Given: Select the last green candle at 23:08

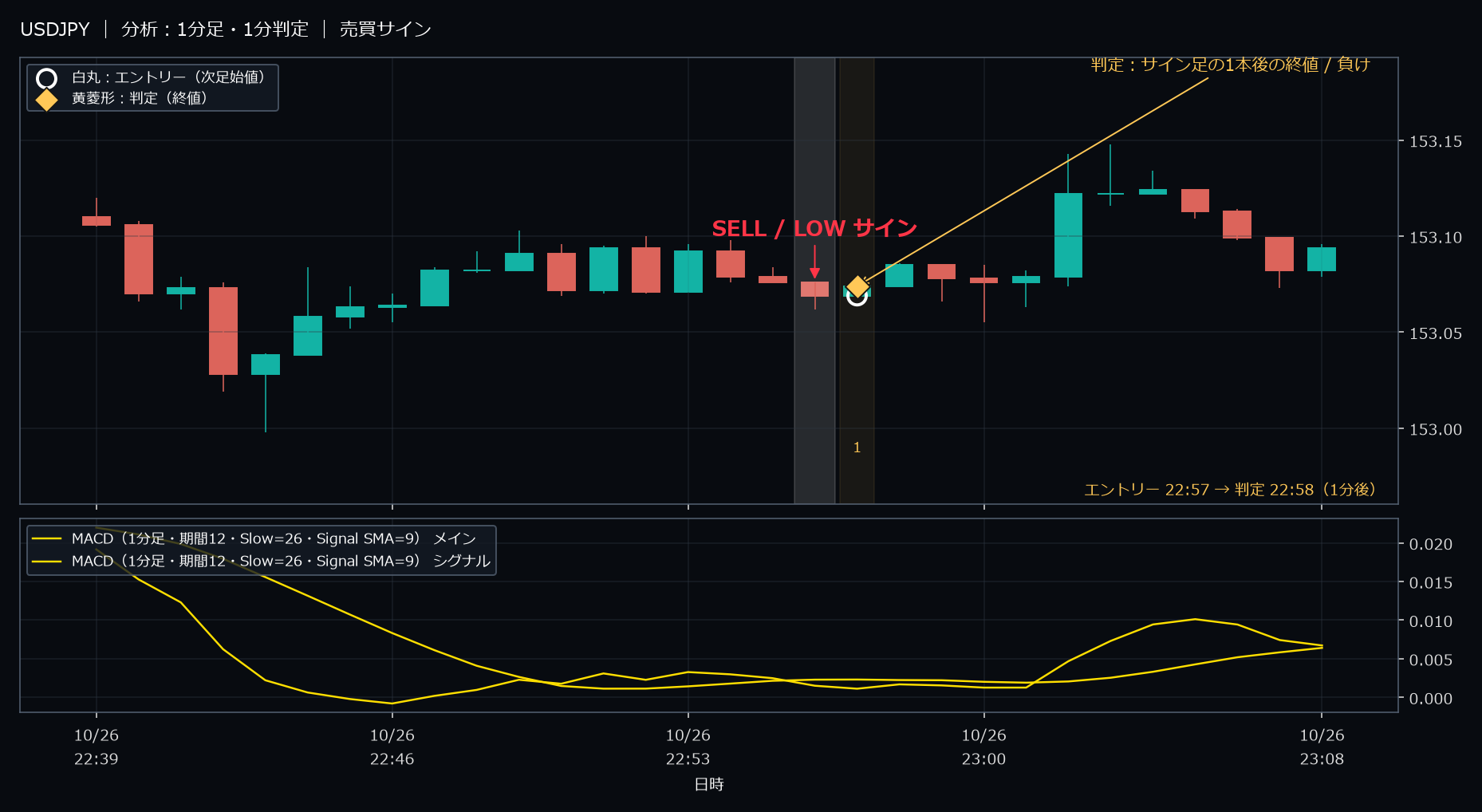Looking at the screenshot, I should (1322, 259).
